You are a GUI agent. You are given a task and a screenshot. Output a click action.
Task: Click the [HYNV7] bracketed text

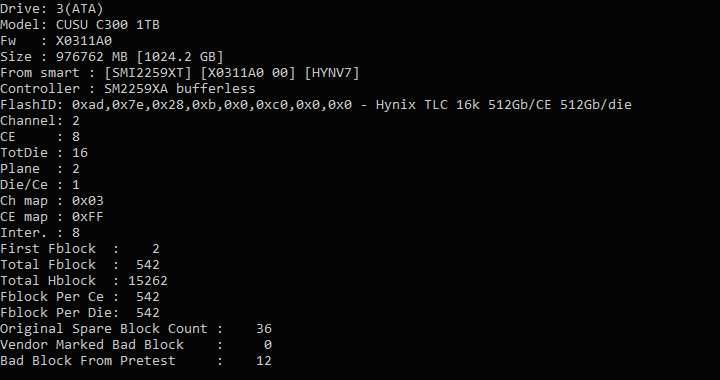click(x=332, y=73)
